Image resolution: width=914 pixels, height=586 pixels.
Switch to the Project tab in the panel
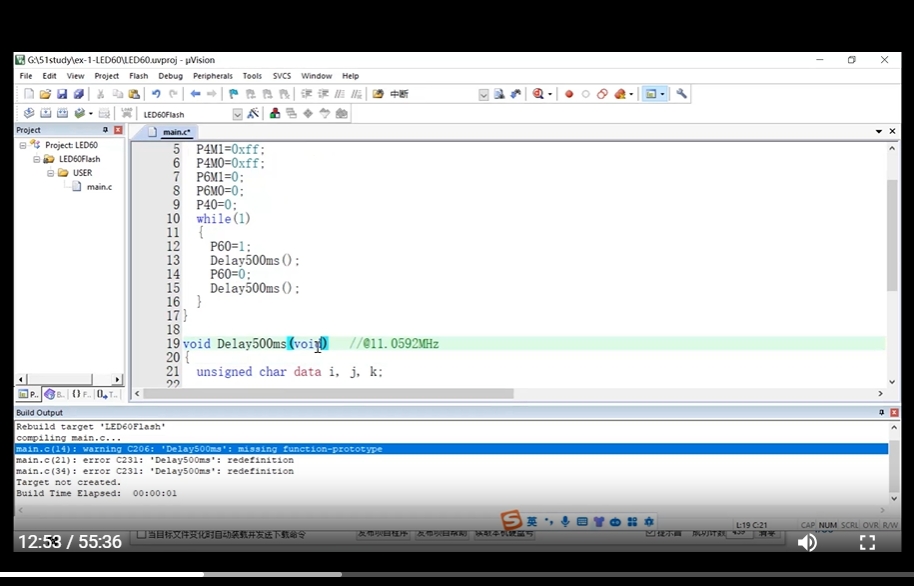pos(27,395)
